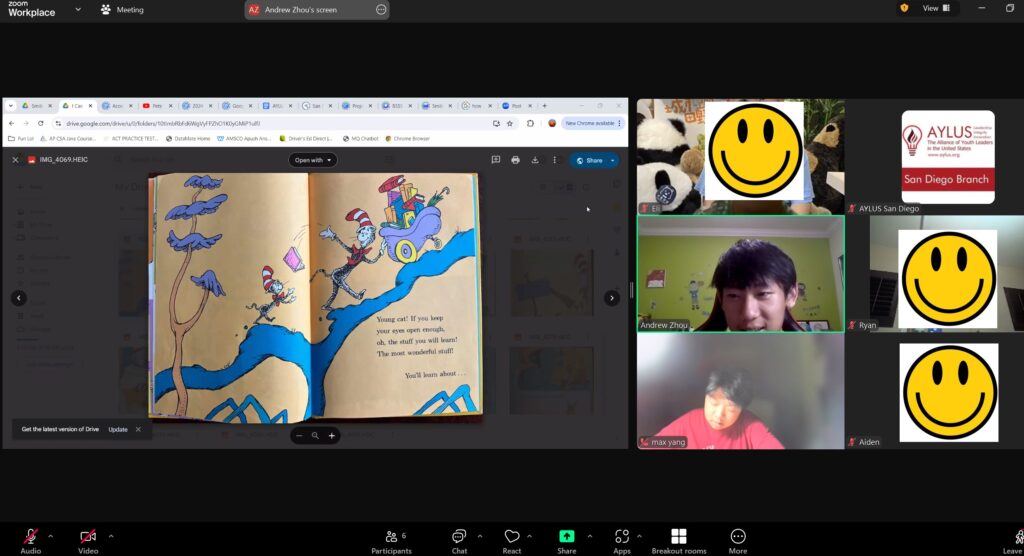The width and height of the screenshot is (1024, 556).
Task: Zoom out with the minus button
Action: (299, 436)
